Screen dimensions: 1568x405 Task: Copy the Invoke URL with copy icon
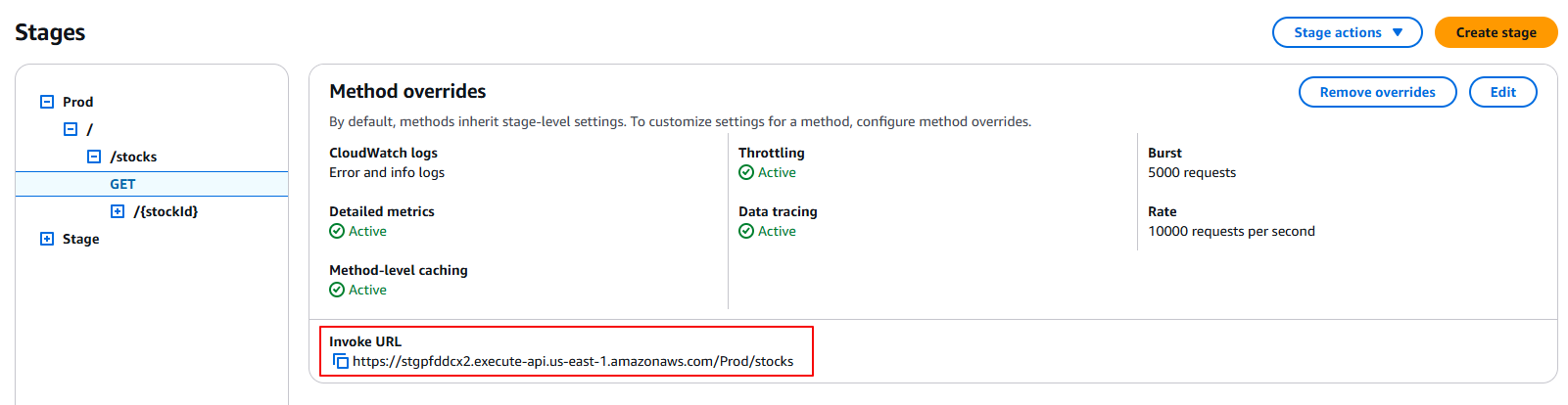[340, 361]
